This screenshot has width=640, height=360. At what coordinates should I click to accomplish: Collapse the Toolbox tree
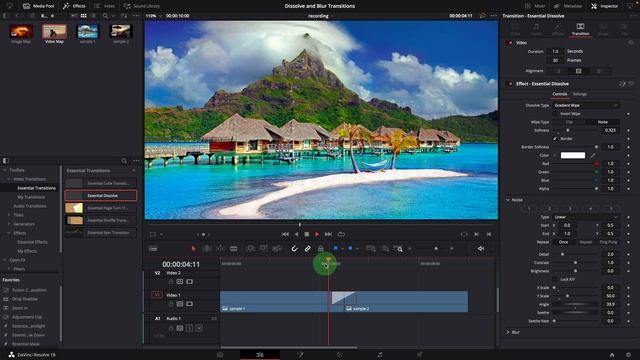(5, 170)
